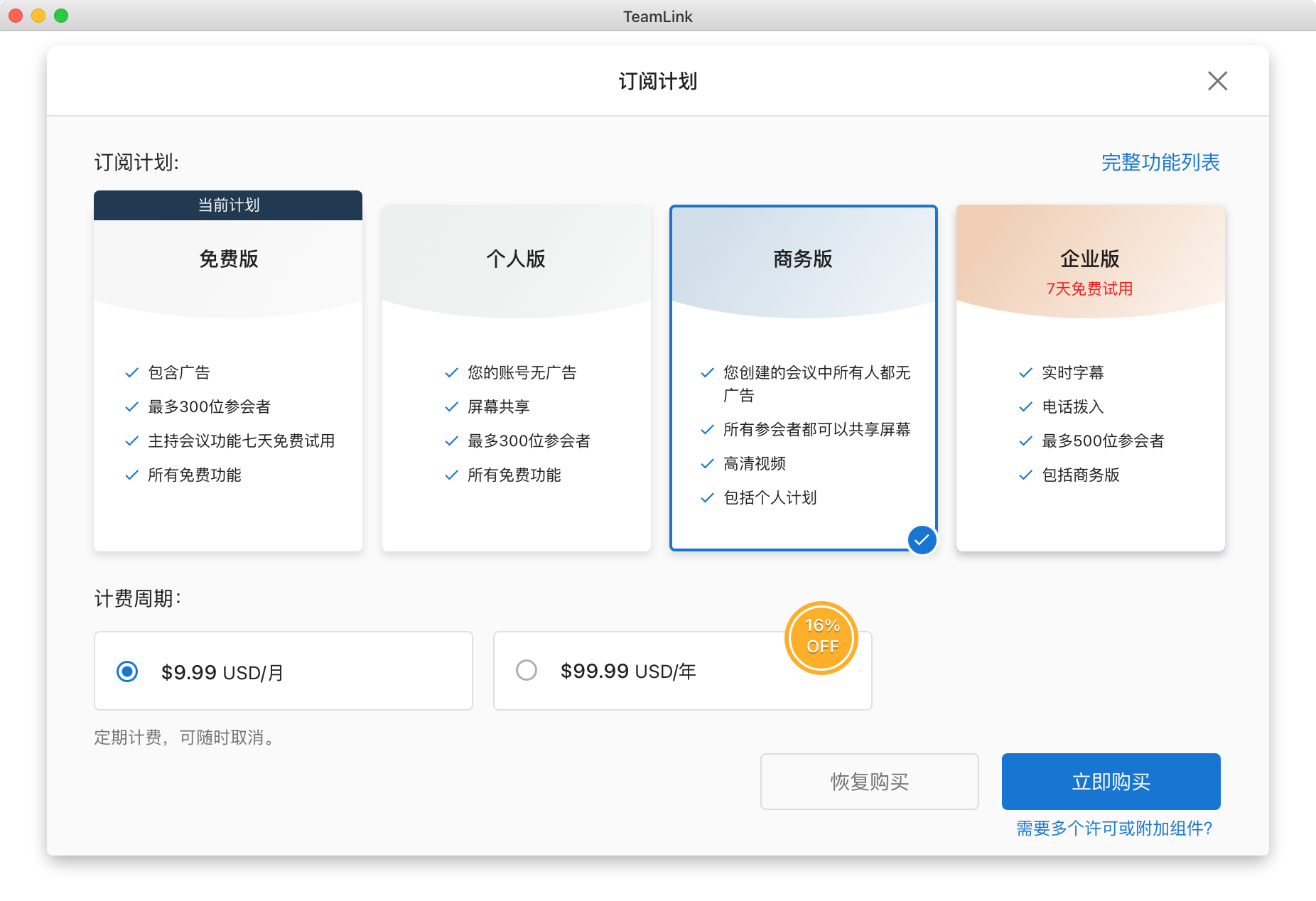The width and height of the screenshot is (1316, 901).
Task: Click the 16% OFF discount badge
Action: pyautogui.click(x=821, y=637)
